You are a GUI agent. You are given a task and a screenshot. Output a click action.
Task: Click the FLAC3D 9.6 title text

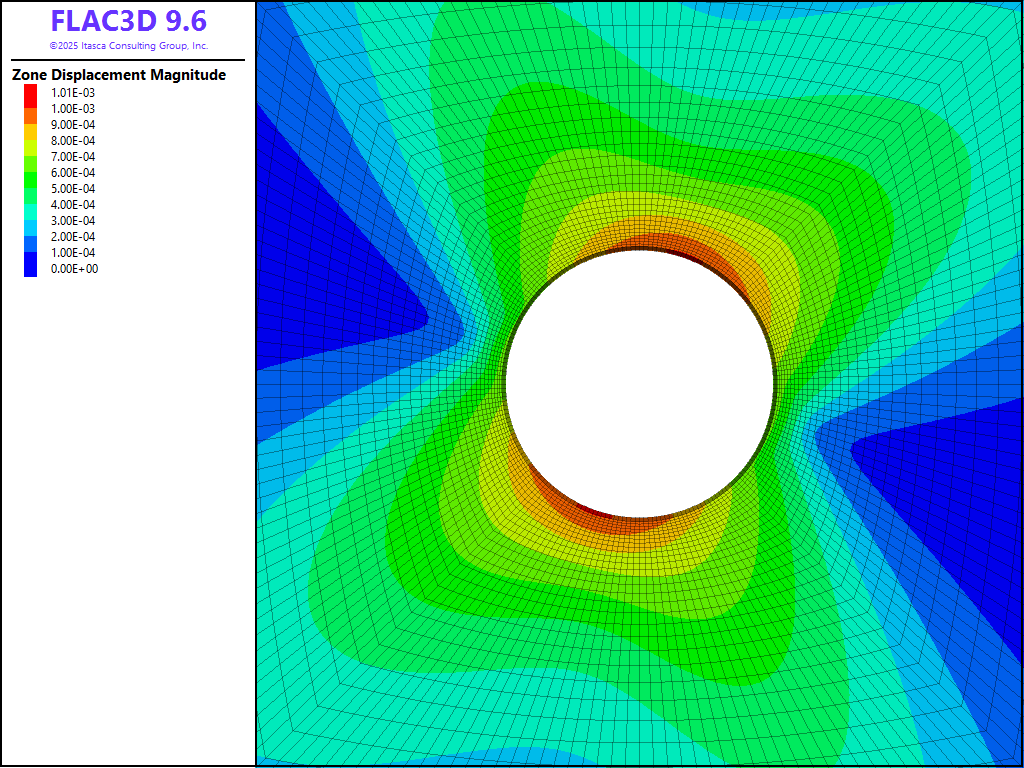[128, 21]
